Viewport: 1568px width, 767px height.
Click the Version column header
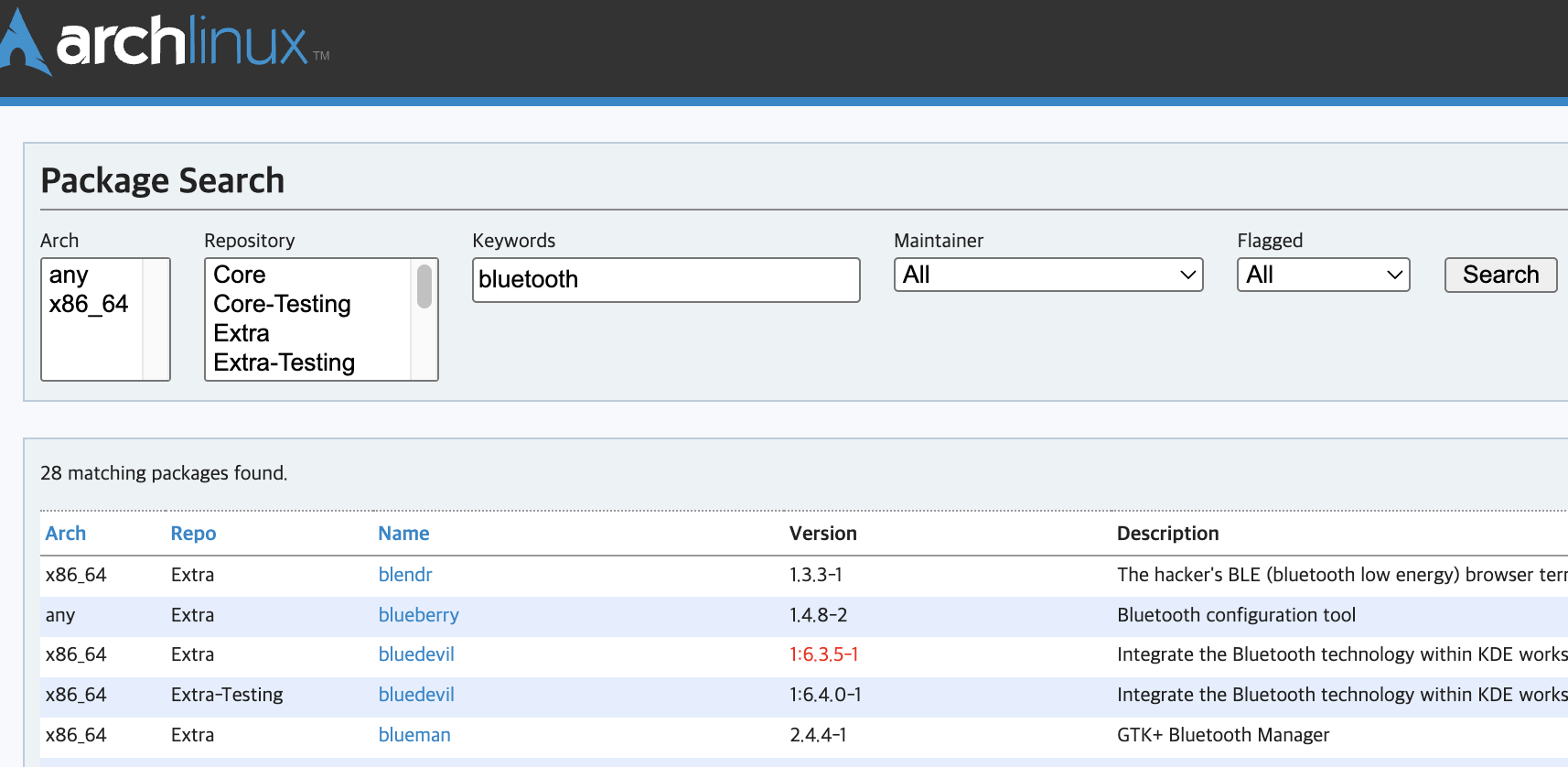(x=823, y=534)
